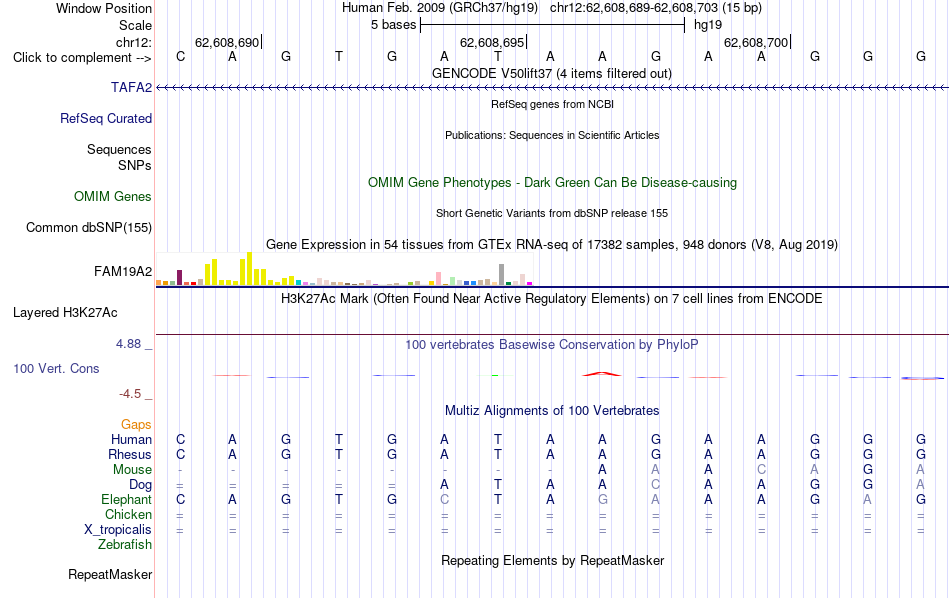Click the tall gray GTEx expression bar
The height and width of the screenshot is (598, 950).
(502, 274)
